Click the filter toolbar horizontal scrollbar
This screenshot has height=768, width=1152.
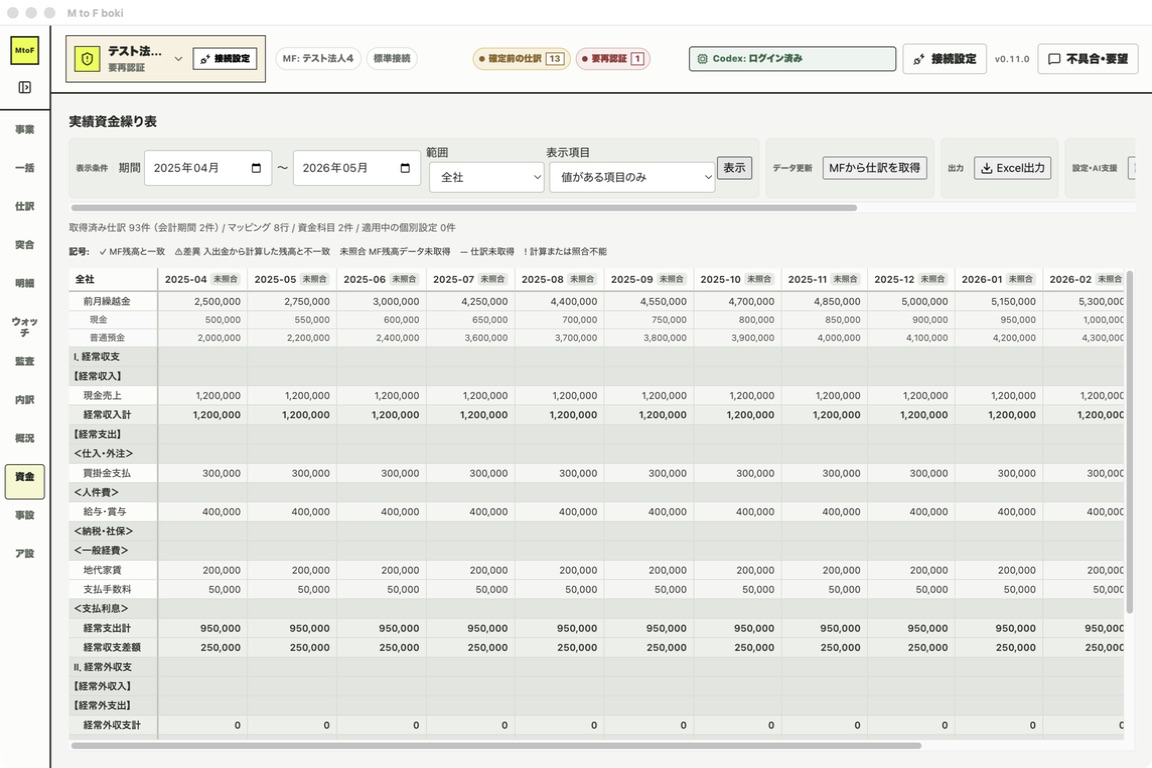click(x=464, y=208)
